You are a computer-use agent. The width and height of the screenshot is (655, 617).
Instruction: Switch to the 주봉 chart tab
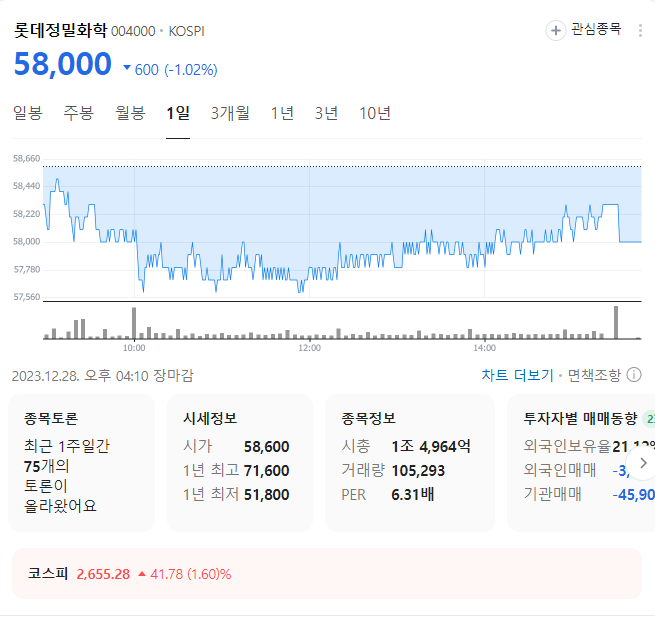coord(79,113)
